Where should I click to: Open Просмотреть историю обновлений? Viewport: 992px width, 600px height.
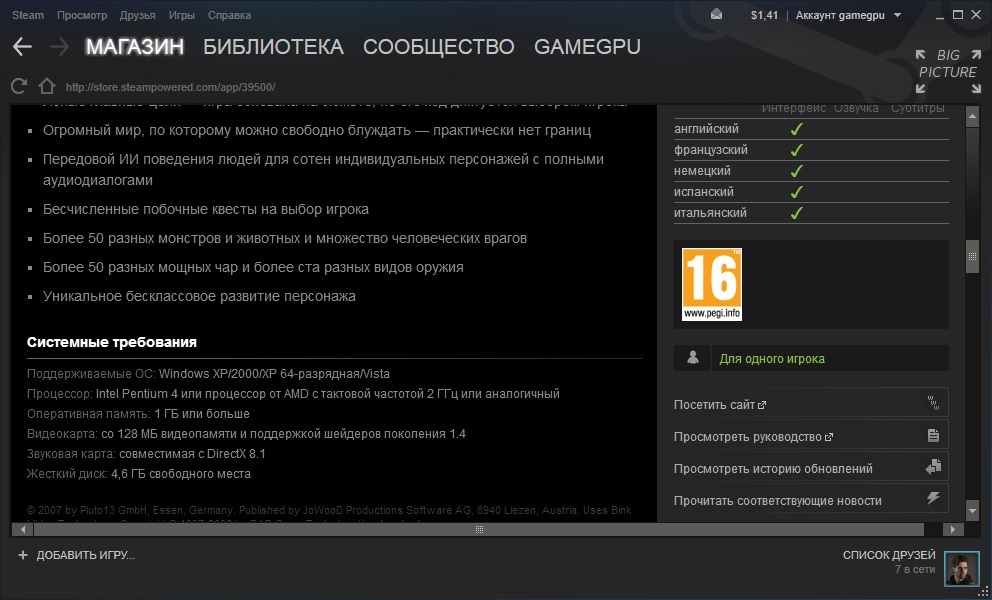point(773,469)
